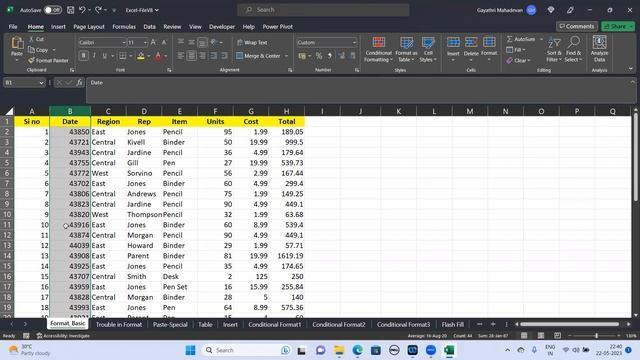
Task: Open the Clear dropdown in Editing
Action: click(518, 60)
